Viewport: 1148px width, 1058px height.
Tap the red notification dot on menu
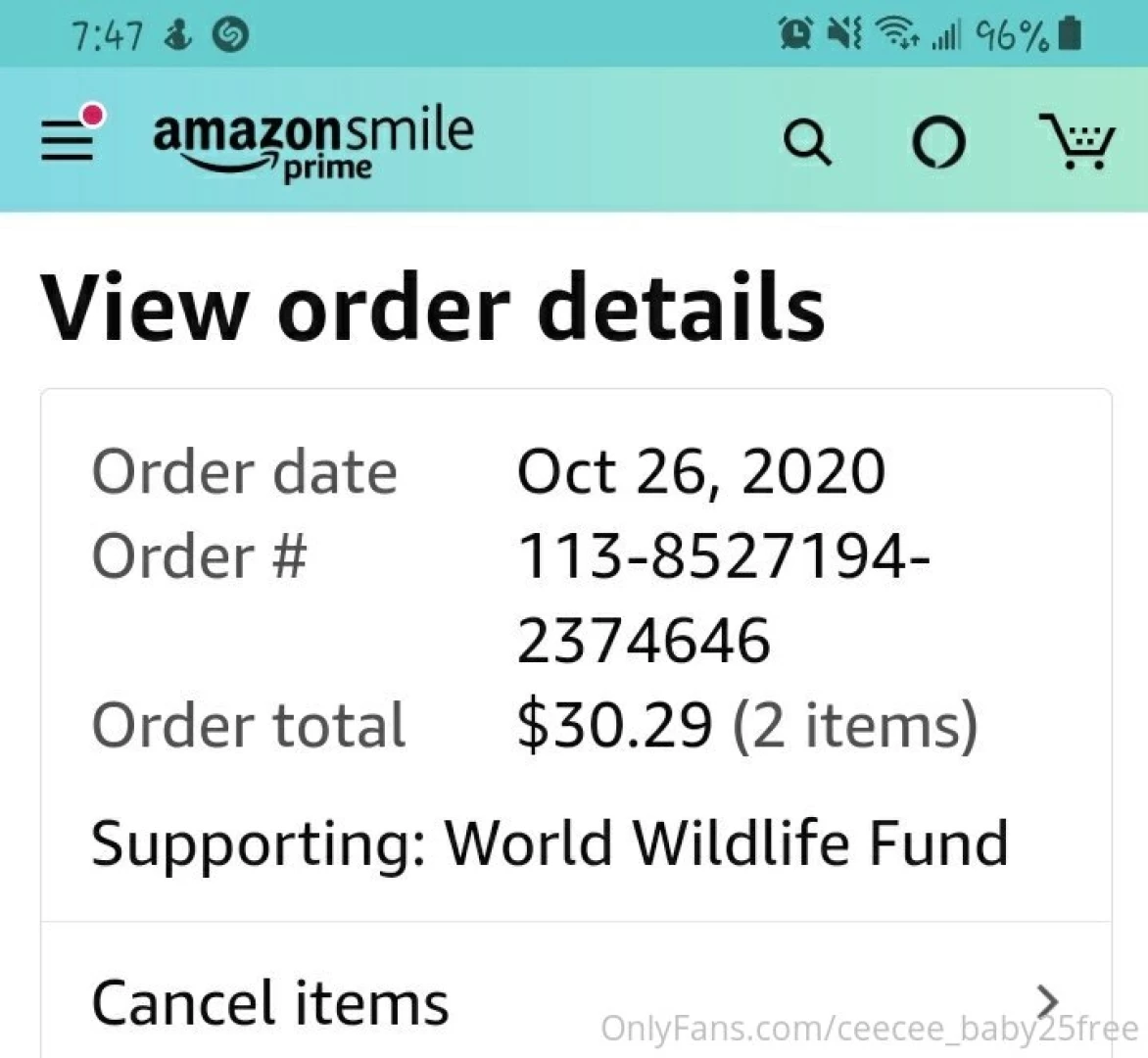91,117
